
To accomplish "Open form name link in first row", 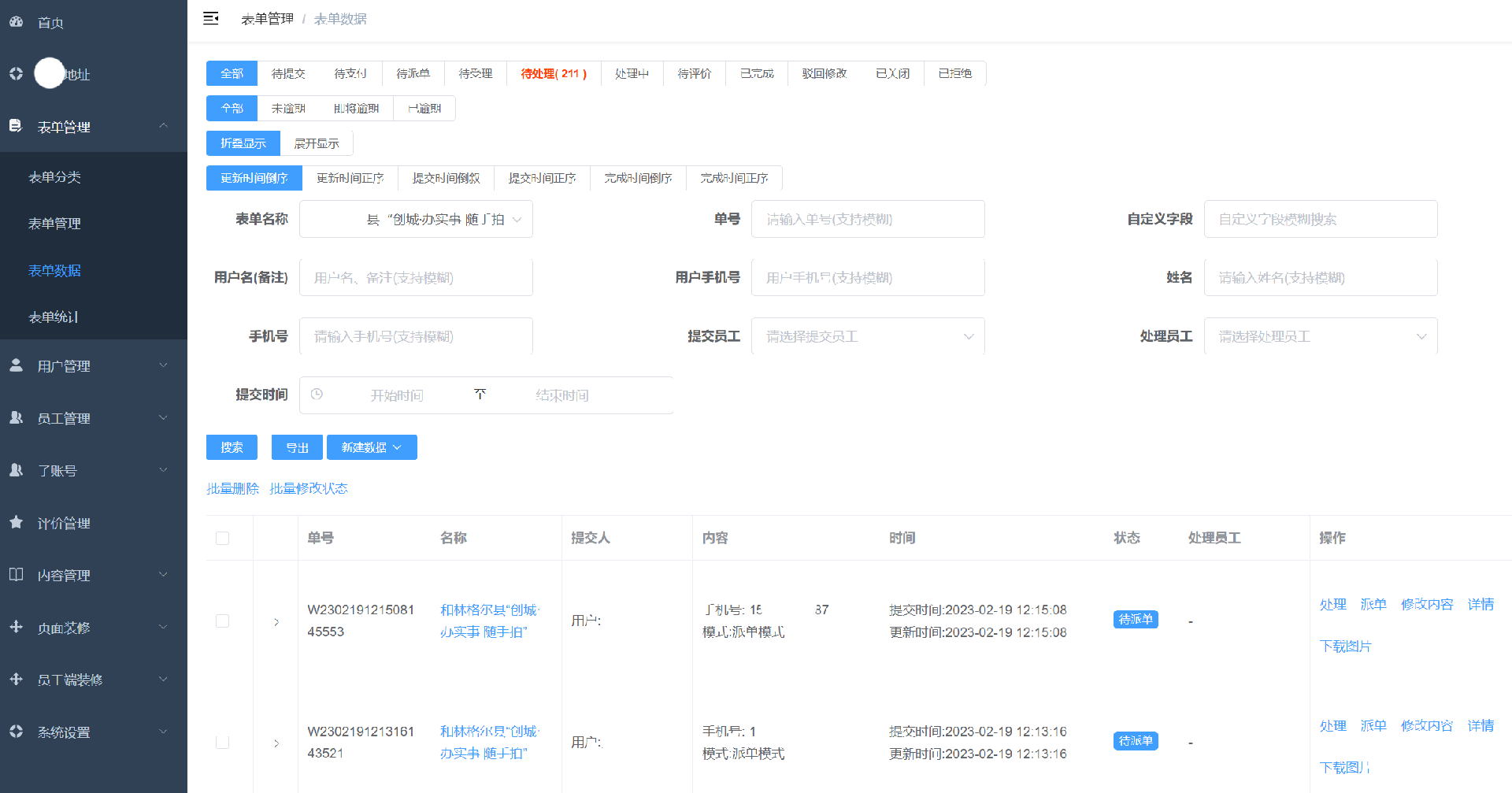I will (x=489, y=621).
